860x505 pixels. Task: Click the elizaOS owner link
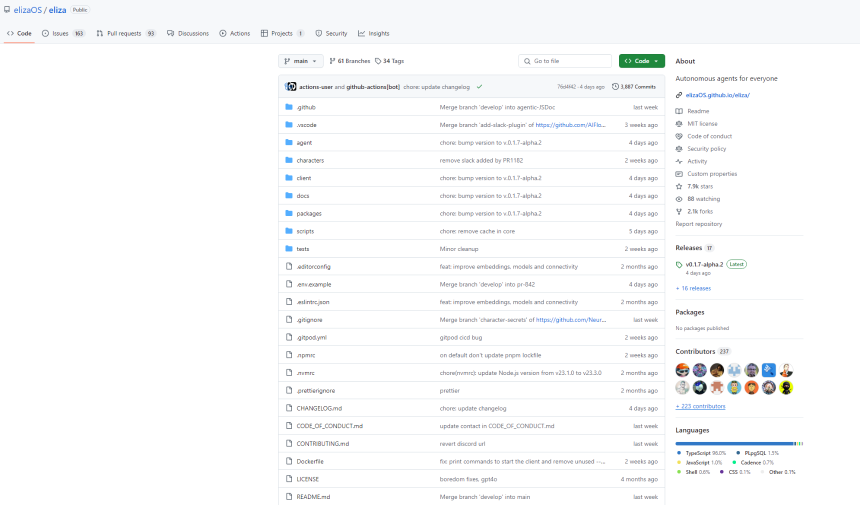pos(28,10)
